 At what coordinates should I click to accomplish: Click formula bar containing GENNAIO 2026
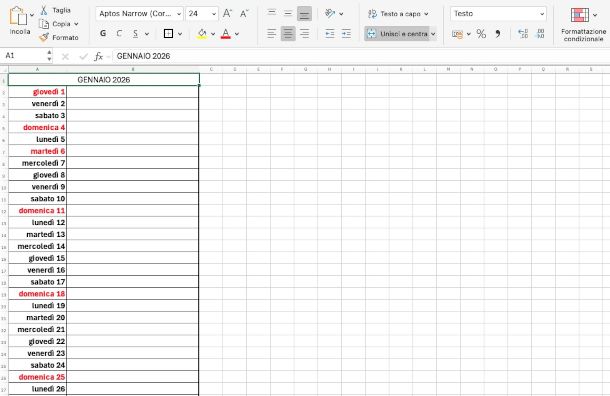click(360, 56)
